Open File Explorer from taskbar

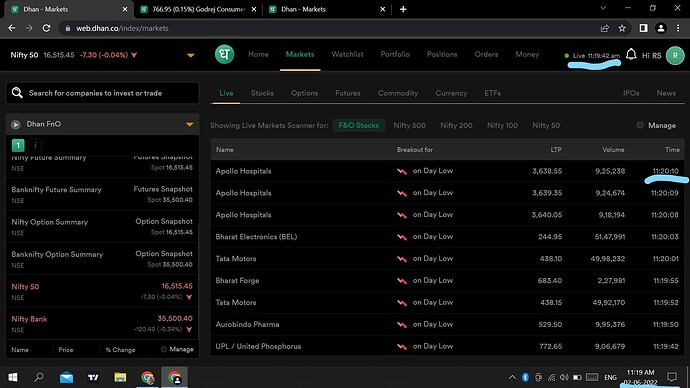pos(120,377)
